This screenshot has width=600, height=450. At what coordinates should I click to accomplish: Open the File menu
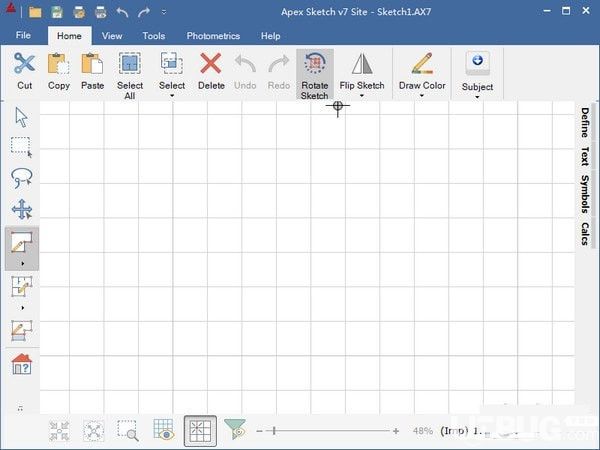tap(23, 35)
